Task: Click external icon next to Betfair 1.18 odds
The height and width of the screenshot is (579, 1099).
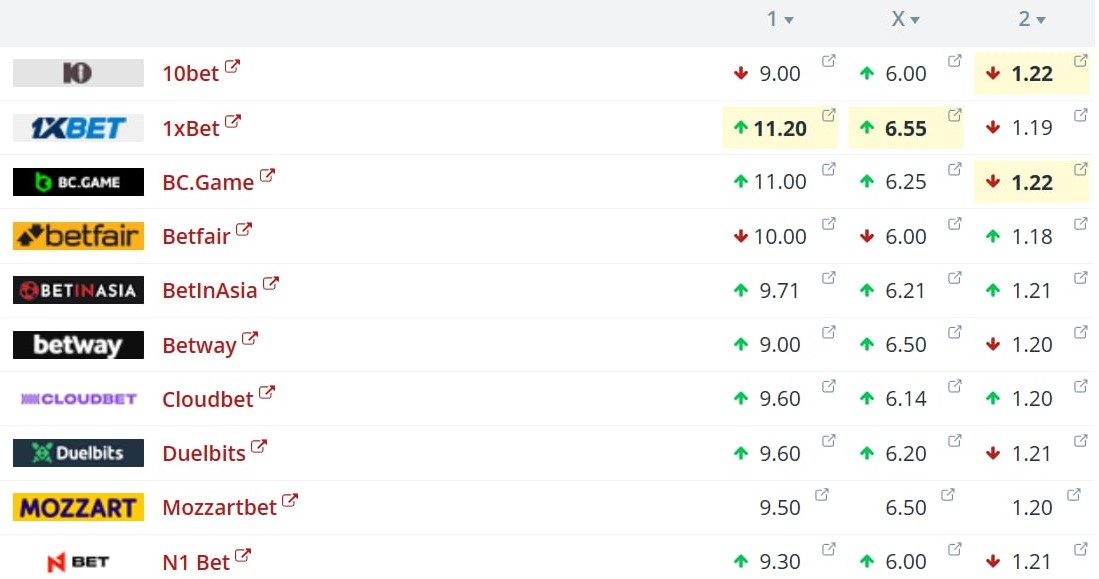Action: (x=1081, y=224)
